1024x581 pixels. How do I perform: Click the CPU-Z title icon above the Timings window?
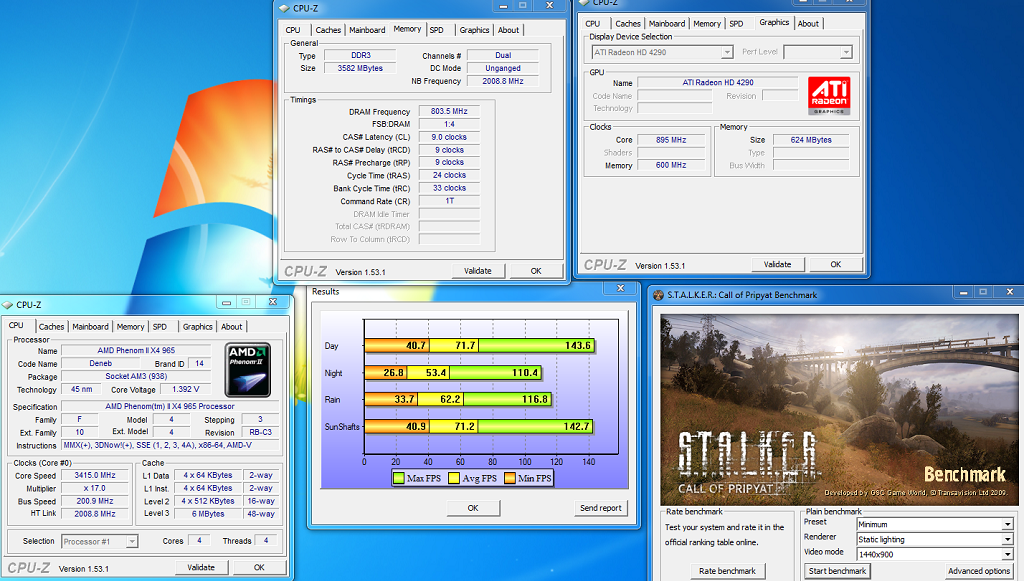(x=284, y=8)
